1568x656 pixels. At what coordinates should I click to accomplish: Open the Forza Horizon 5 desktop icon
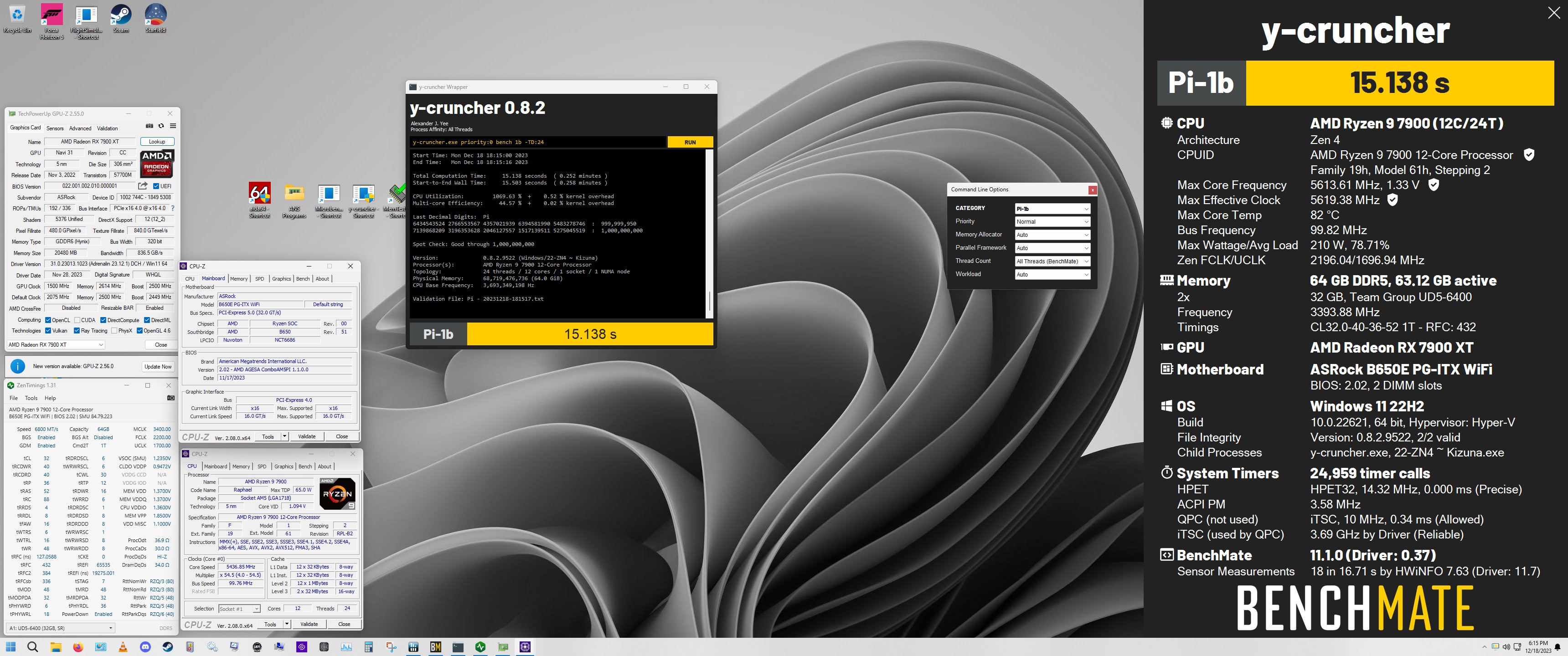[x=52, y=21]
